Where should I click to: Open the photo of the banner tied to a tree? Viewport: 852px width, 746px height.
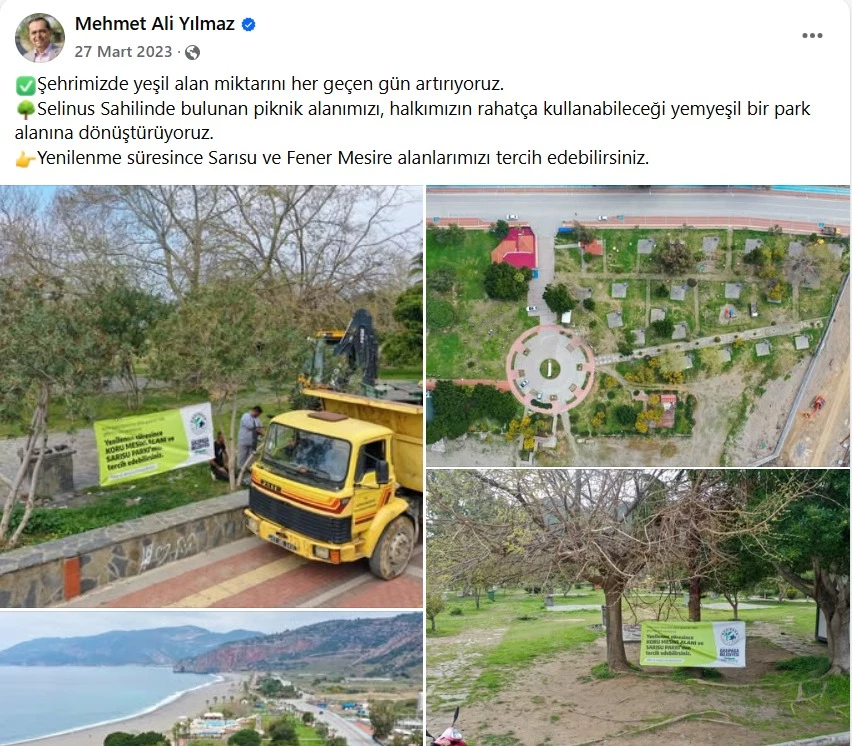point(638,608)
